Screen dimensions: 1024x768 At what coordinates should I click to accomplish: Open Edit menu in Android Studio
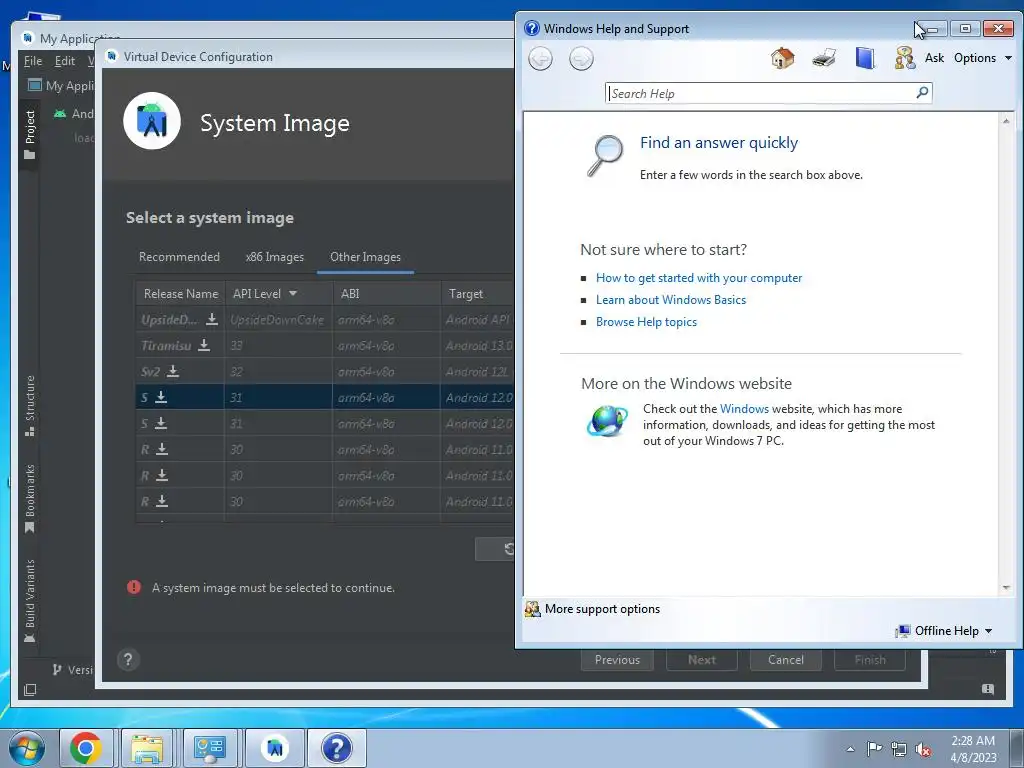click(65, 61)
